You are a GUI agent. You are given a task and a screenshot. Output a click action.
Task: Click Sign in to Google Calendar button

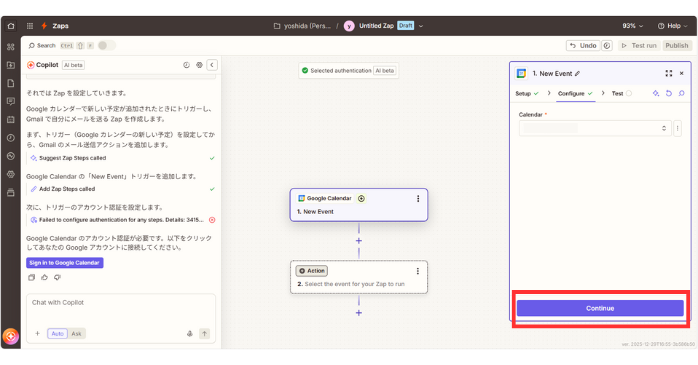pos(65,263)
